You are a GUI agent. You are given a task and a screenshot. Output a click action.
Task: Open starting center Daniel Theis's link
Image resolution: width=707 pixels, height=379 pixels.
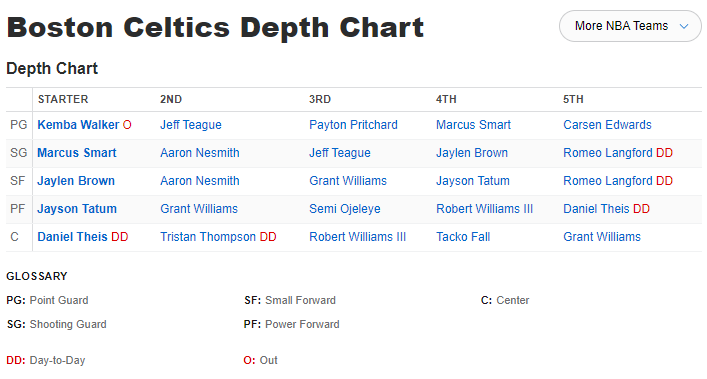click(72, 237)
